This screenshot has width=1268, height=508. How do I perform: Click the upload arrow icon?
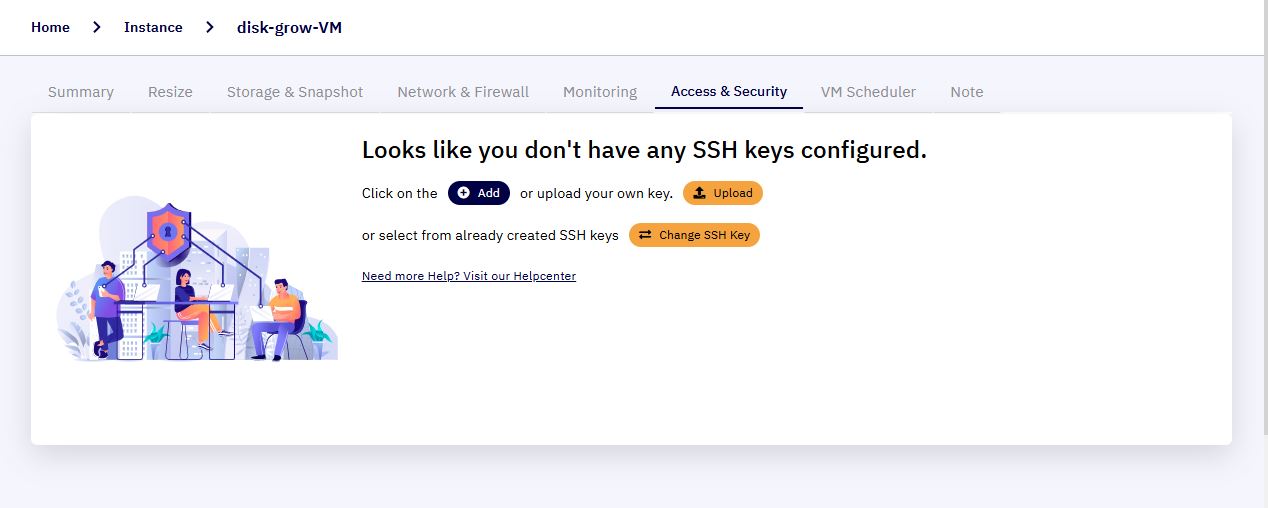(699, 193)
